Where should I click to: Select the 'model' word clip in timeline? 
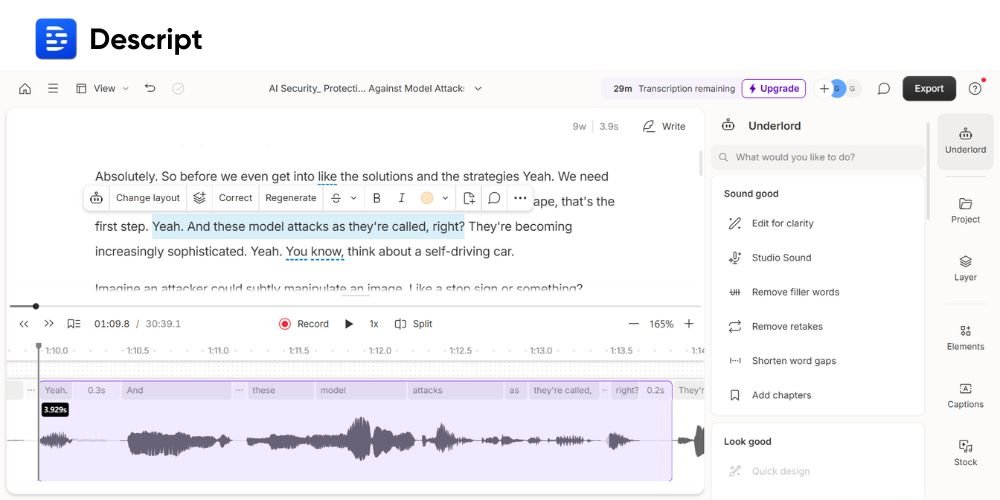(x=360, y=390)
